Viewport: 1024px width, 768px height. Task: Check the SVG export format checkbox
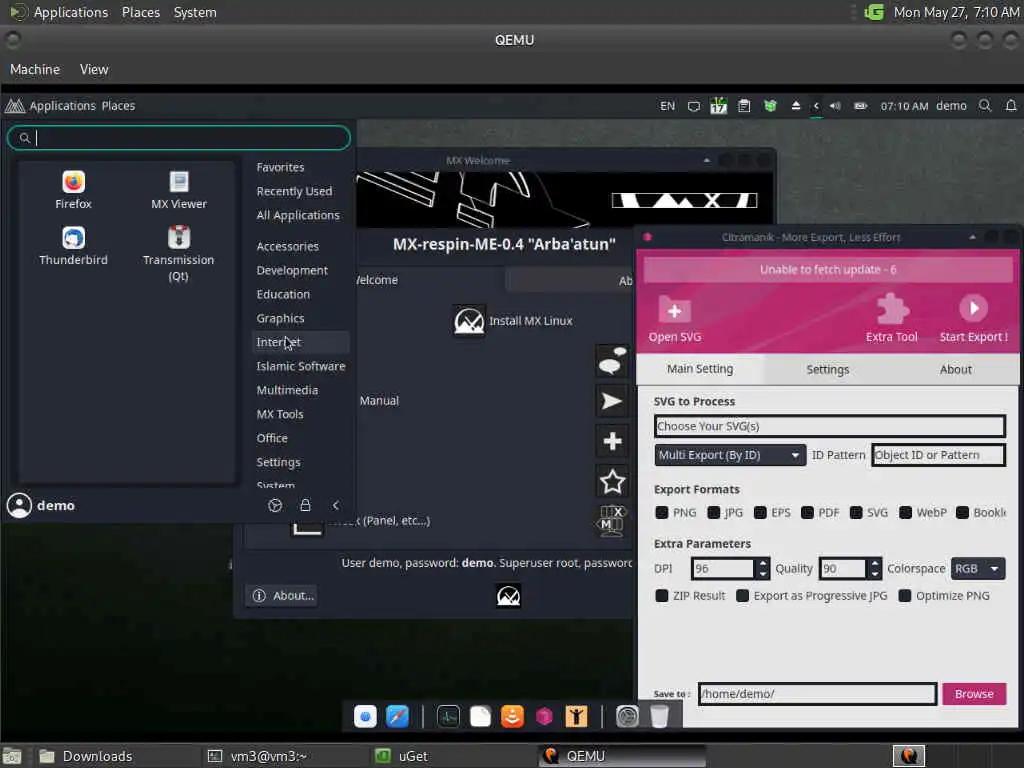click(856, 513)
